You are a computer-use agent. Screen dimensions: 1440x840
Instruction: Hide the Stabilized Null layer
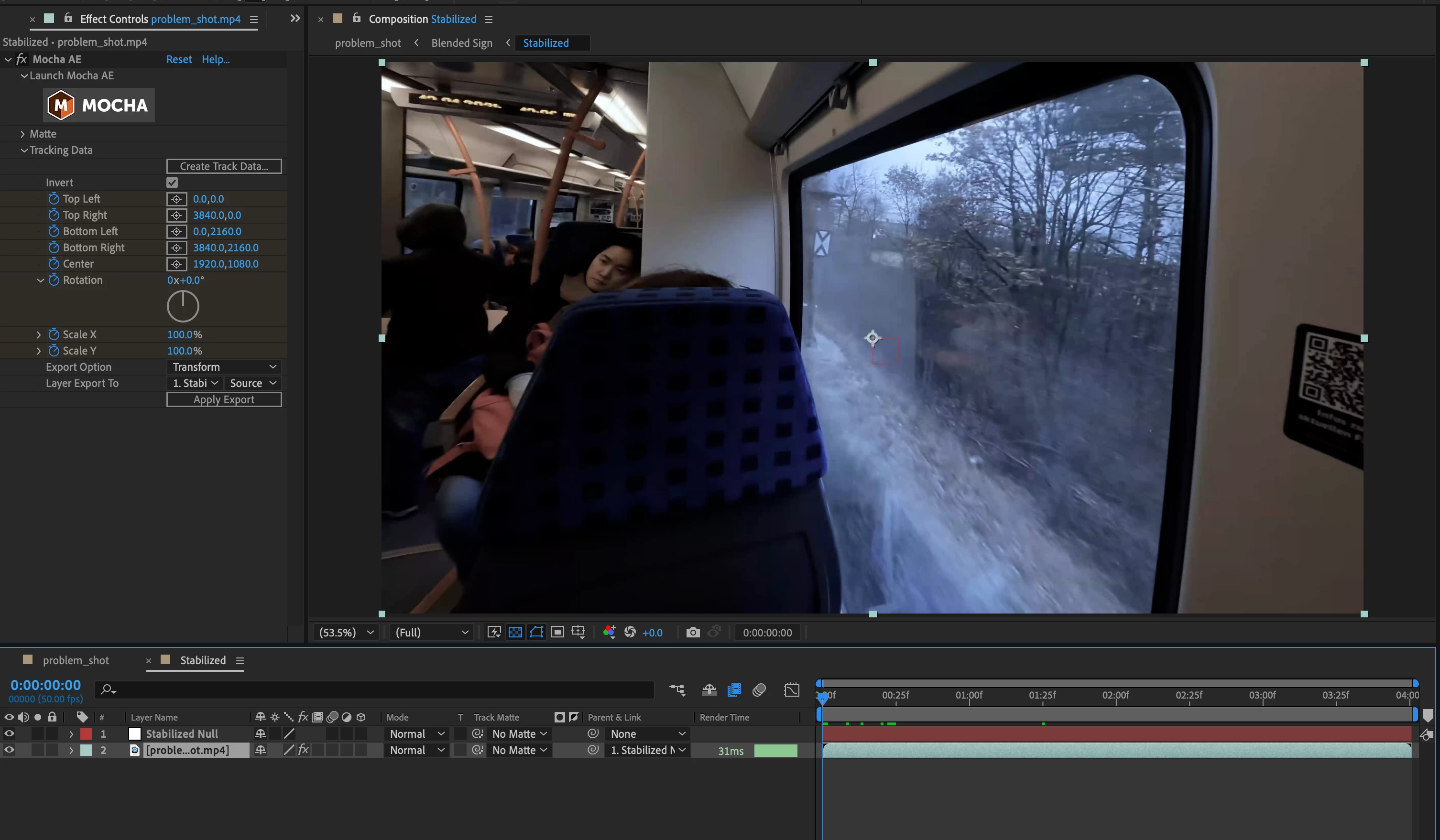coord(9,734)
